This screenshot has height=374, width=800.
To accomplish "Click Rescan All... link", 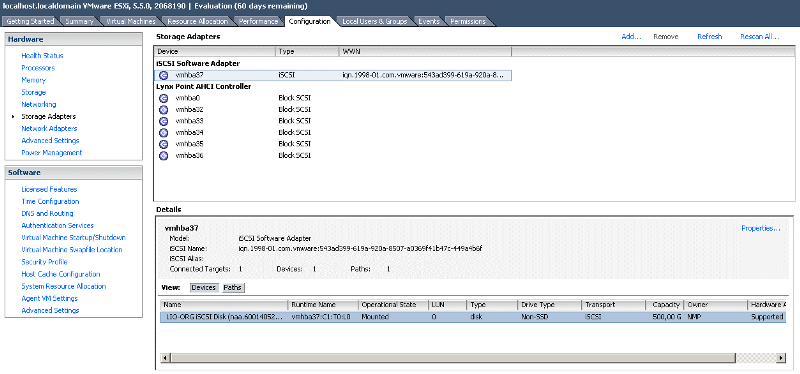I will (760, 37).
